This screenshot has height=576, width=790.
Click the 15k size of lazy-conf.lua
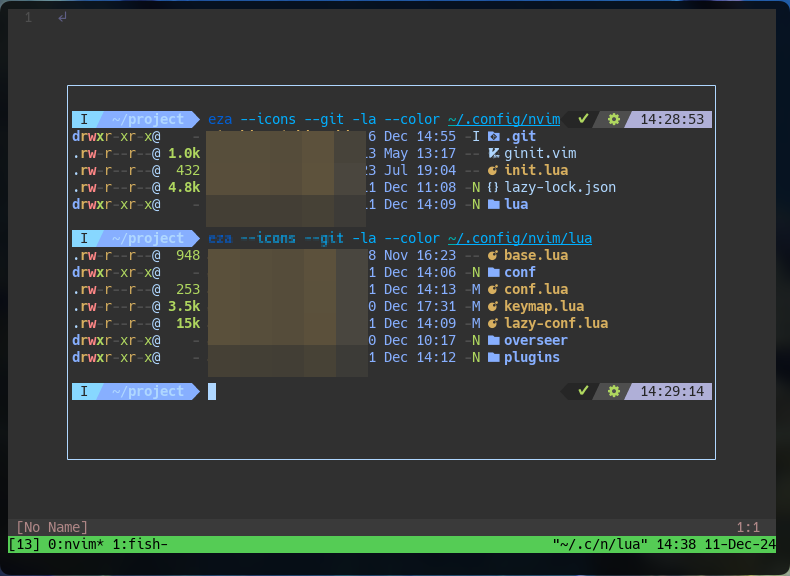coord(188,324)
